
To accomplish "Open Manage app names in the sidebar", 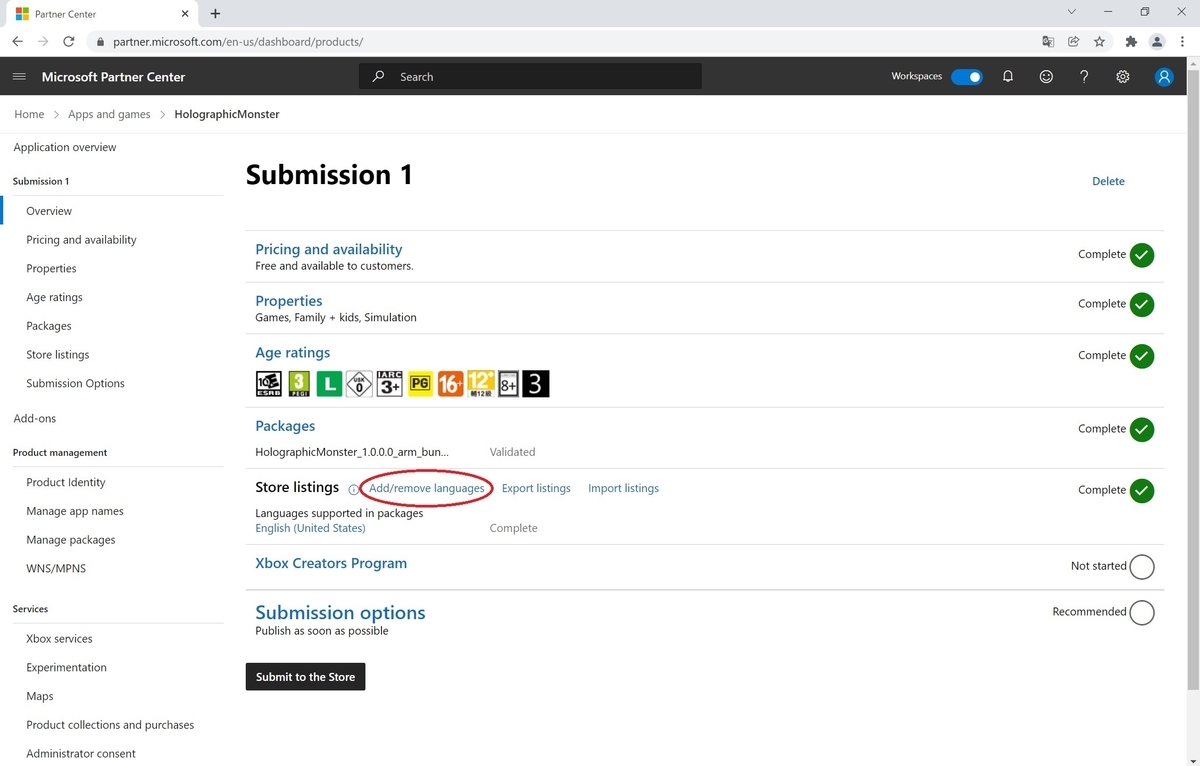I will 75,512.
